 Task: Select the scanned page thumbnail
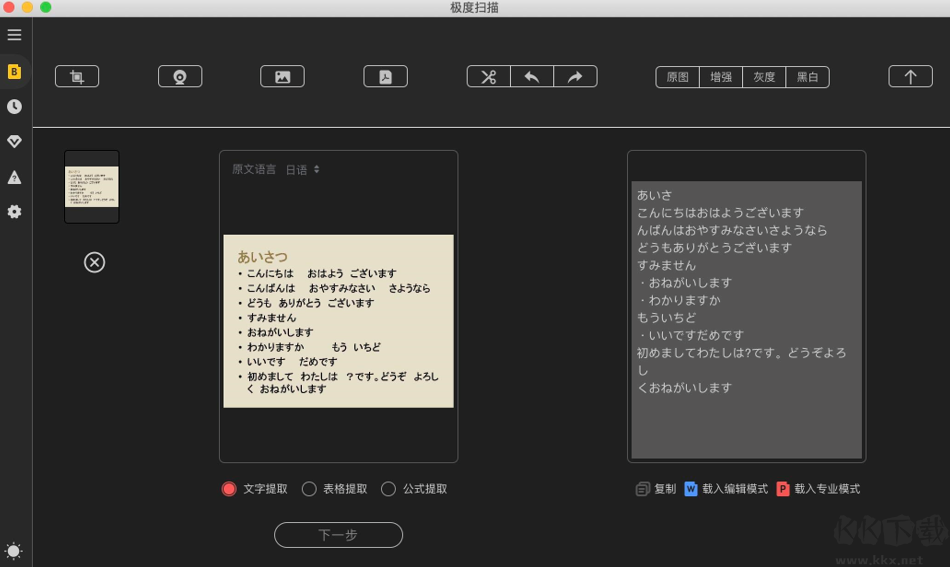click(x=91, y=187)
